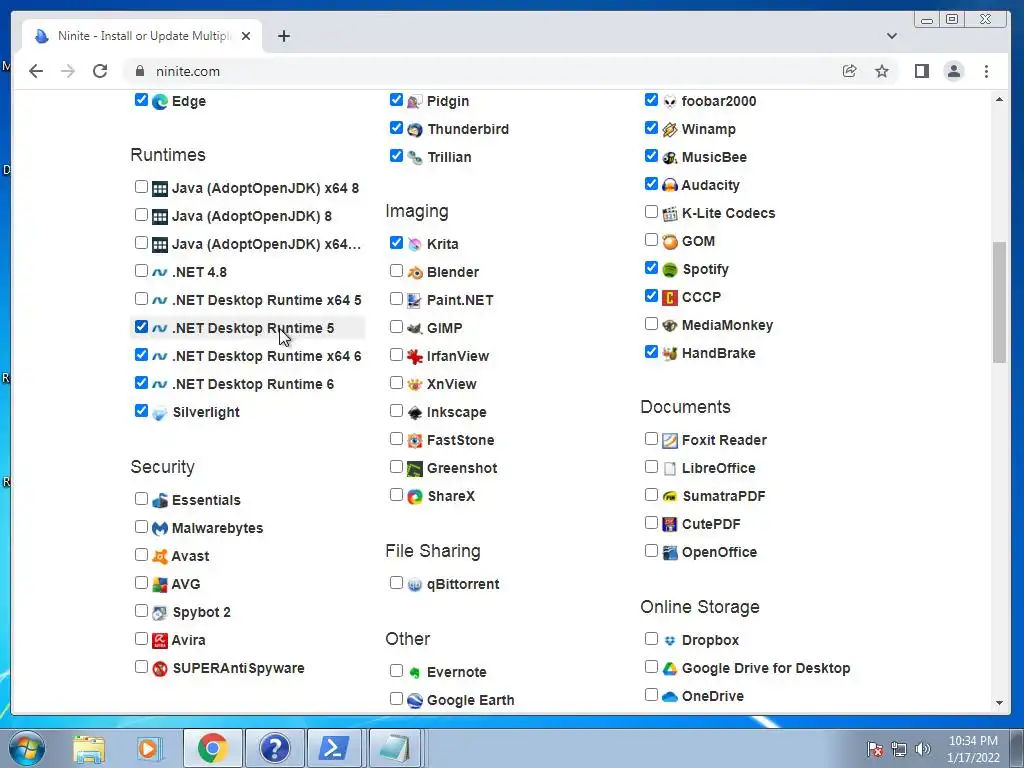
Task: Open Windows Start menu orb
Action: [26, 748]
